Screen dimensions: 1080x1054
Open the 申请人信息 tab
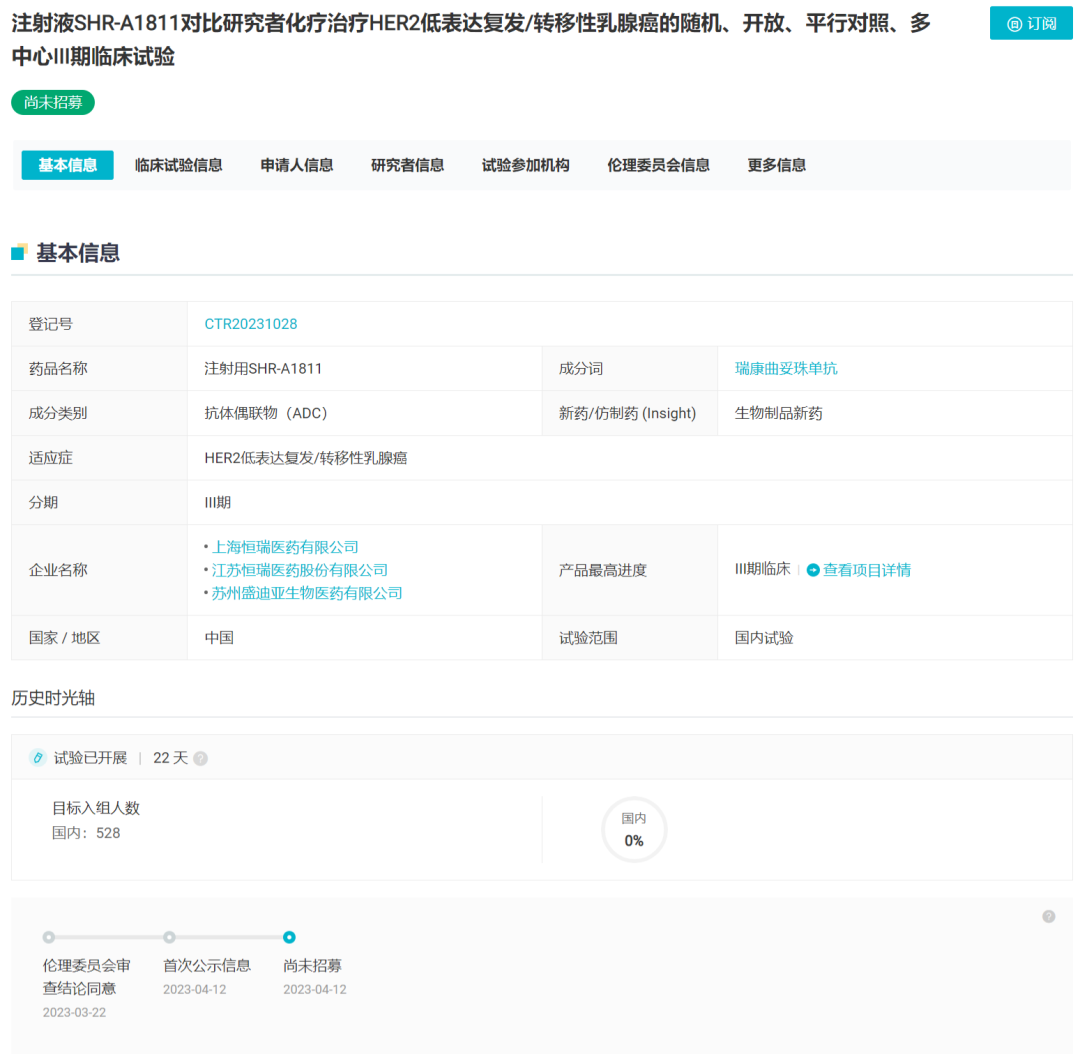(x=297, y=165)
